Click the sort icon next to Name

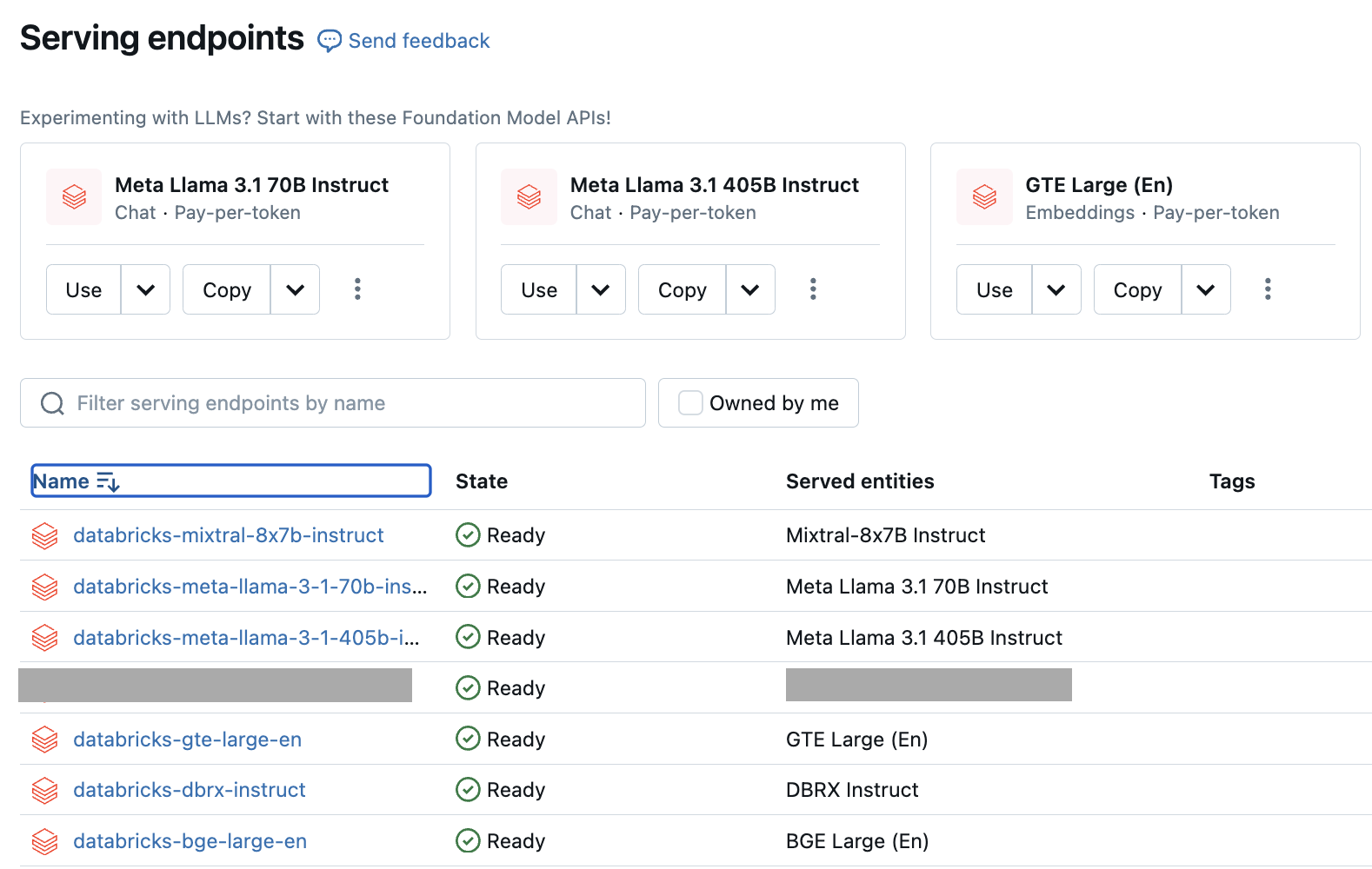(108, 481)
